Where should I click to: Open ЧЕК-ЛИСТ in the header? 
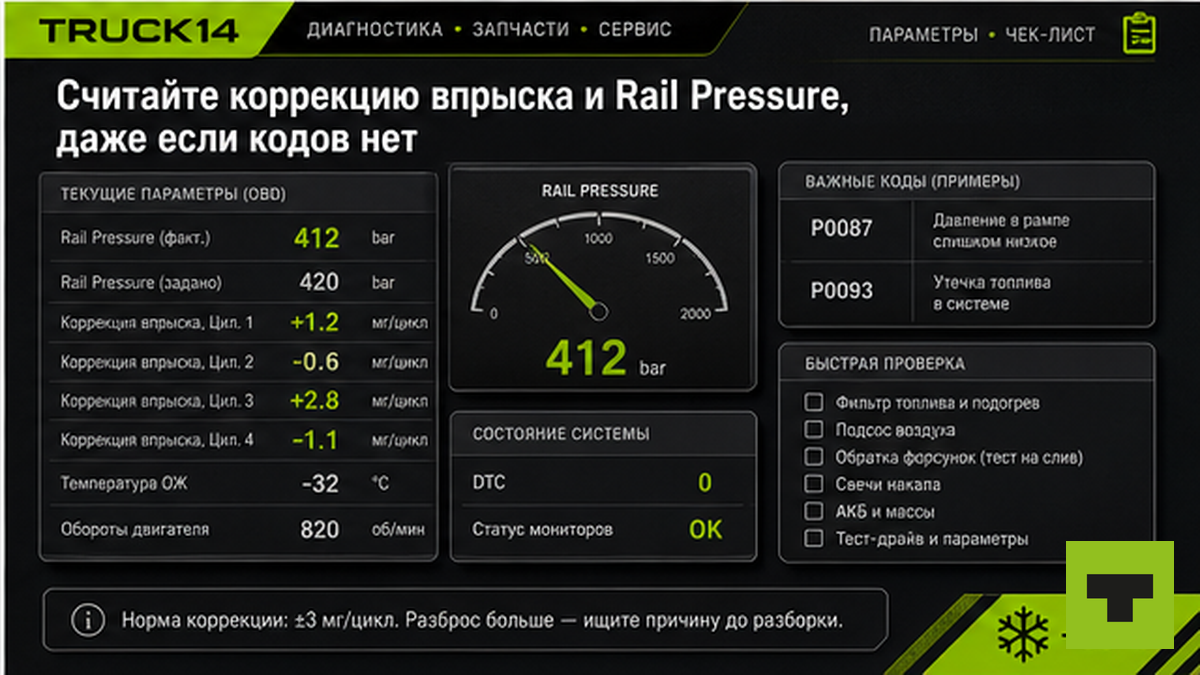[1050, 35]
